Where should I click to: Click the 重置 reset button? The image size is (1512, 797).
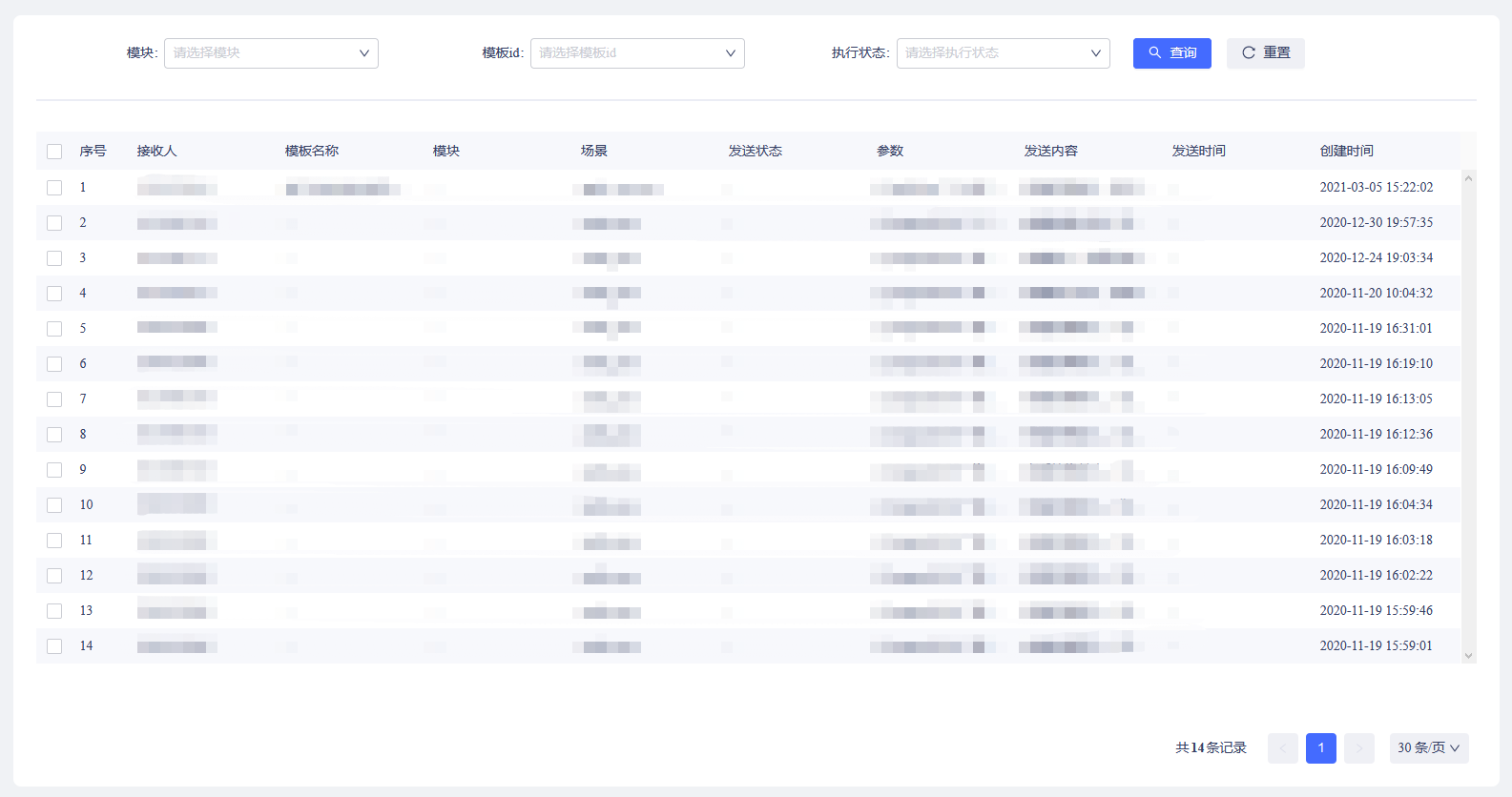coord(1265,53)
